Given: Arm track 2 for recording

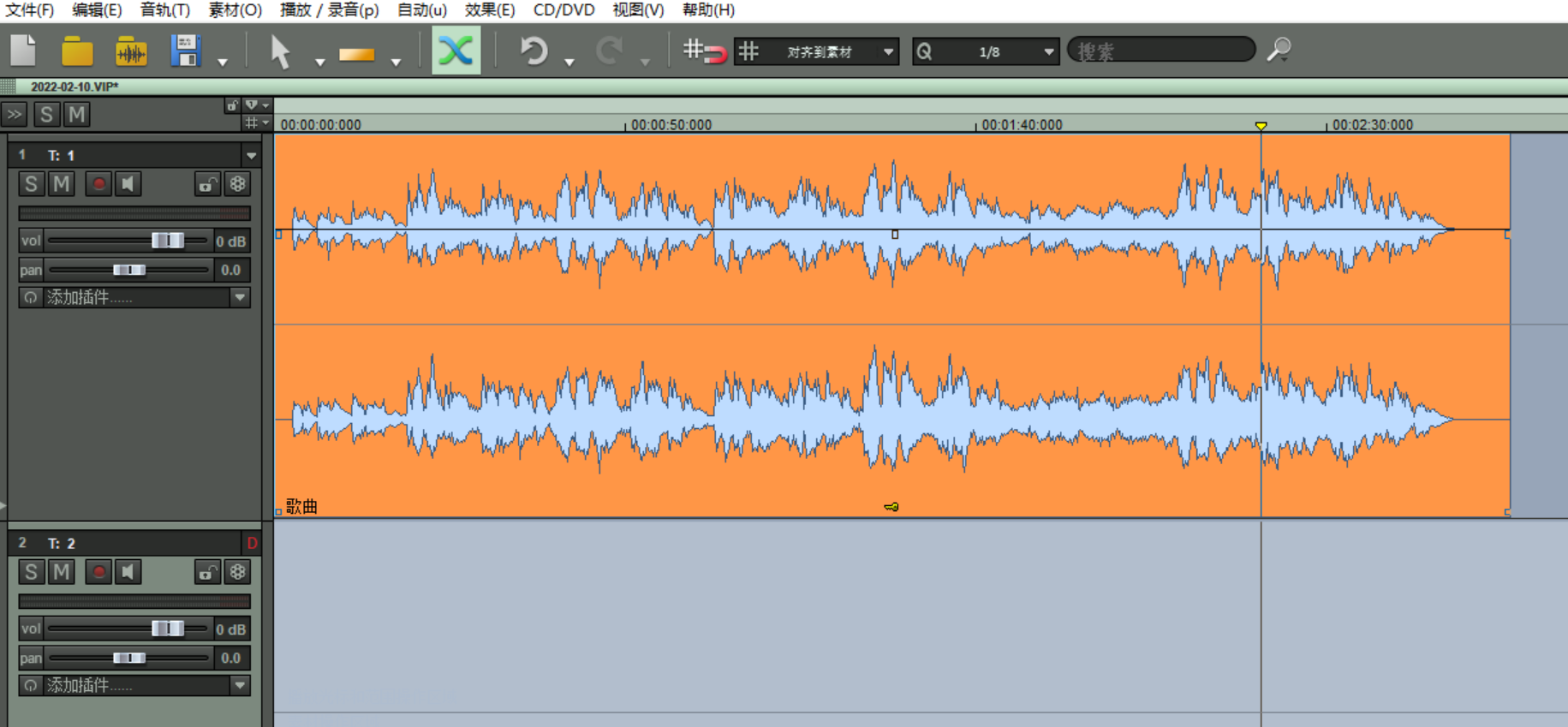Looking at the screenshot, I should (x=98, y=571).
